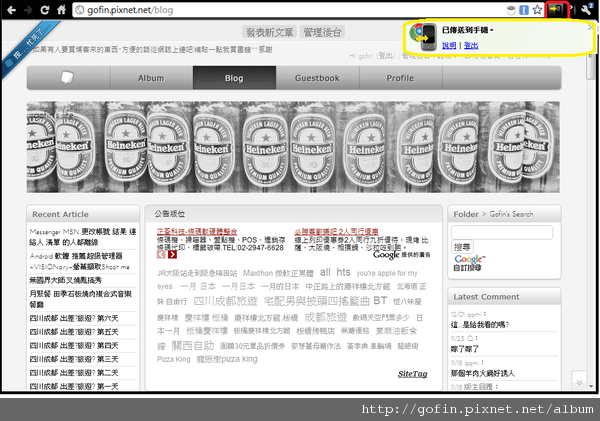
Task: Open article 四川成都 出差?旅遊? 第五天
Action: point(74,332)
